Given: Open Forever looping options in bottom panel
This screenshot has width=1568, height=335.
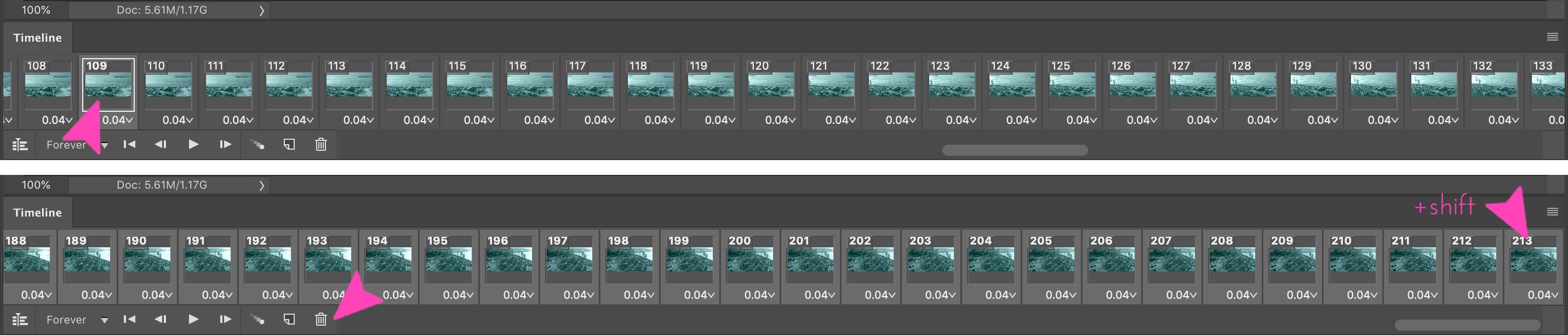Looking at the screenshot, I should [x=77, y=320].
